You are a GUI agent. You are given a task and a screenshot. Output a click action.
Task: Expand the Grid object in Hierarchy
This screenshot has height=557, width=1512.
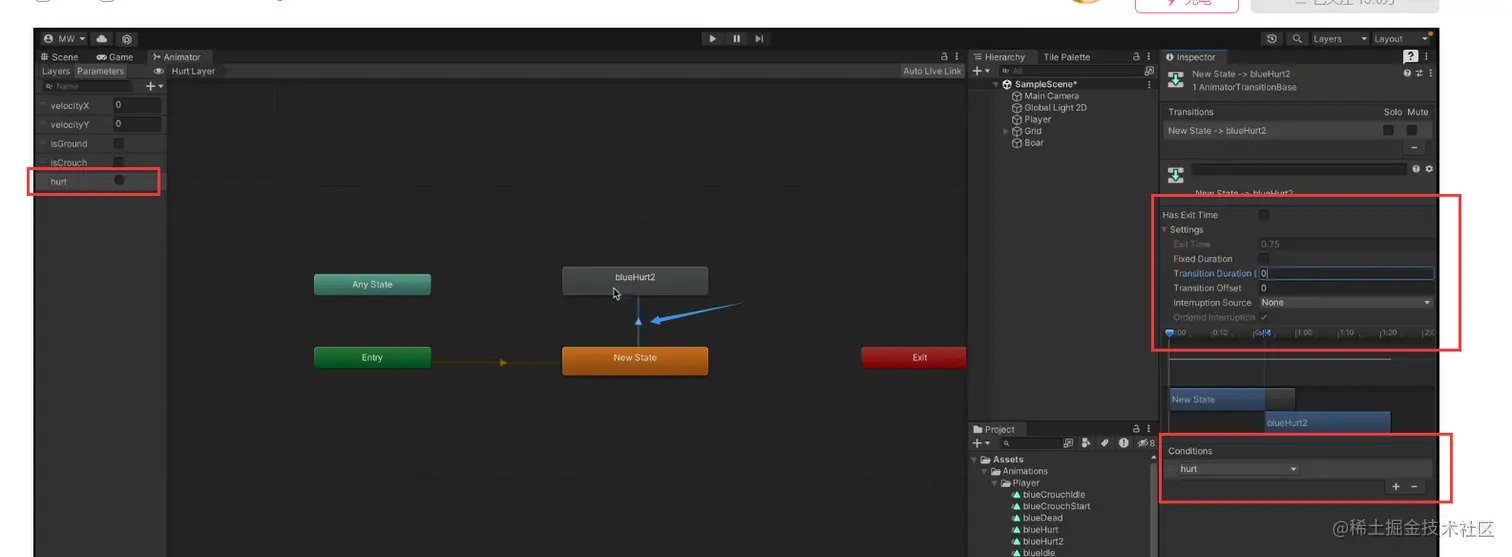1006,131
